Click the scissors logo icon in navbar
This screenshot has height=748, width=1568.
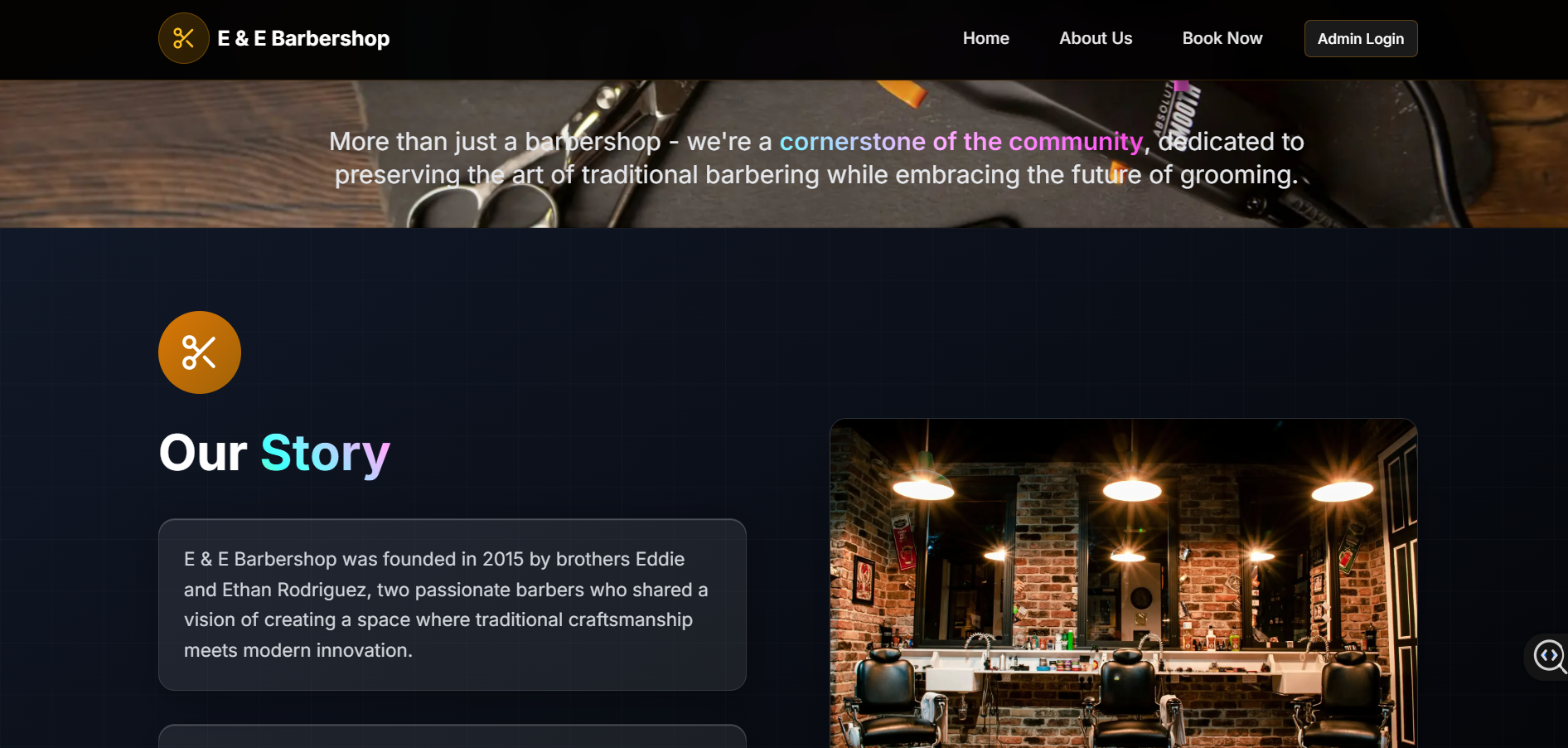tap(183, 38)
